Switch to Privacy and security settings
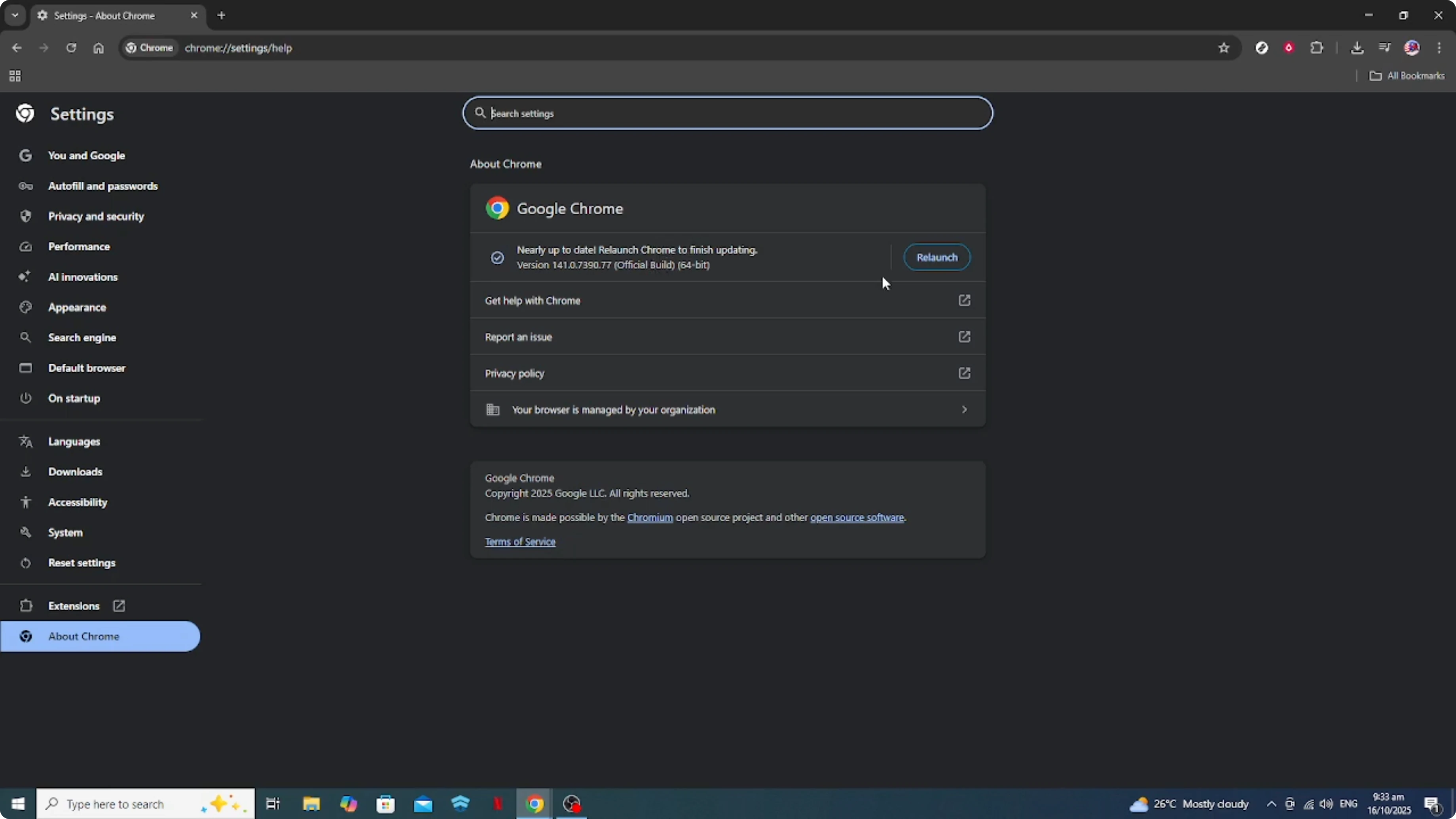Image resolution: width=1456 pixels, height=819 pixels. [x=96, y=216]
